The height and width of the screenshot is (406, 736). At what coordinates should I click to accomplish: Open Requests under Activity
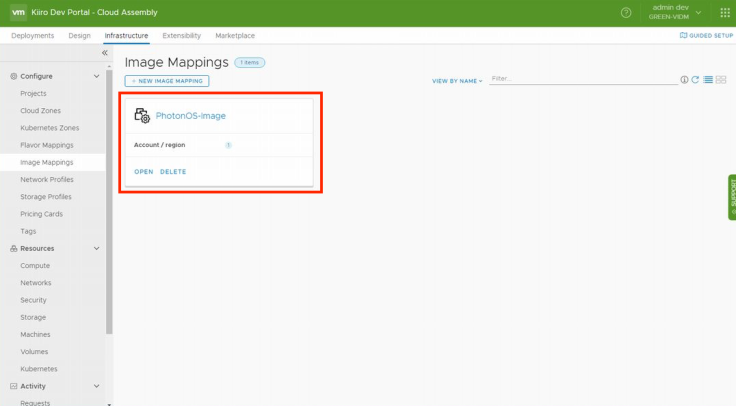[35, 402]
